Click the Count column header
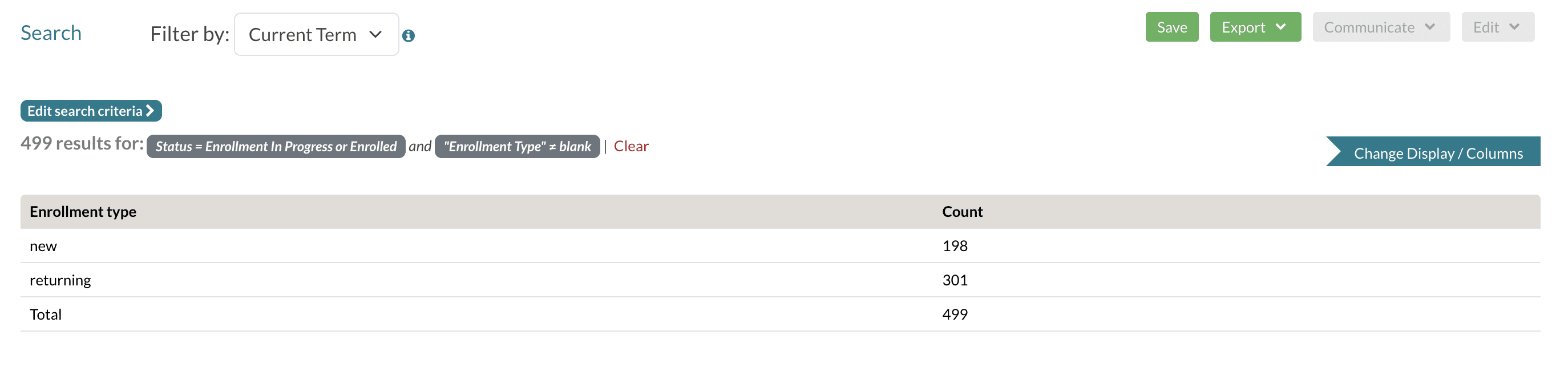1568x379 pixels. [961, 212]
